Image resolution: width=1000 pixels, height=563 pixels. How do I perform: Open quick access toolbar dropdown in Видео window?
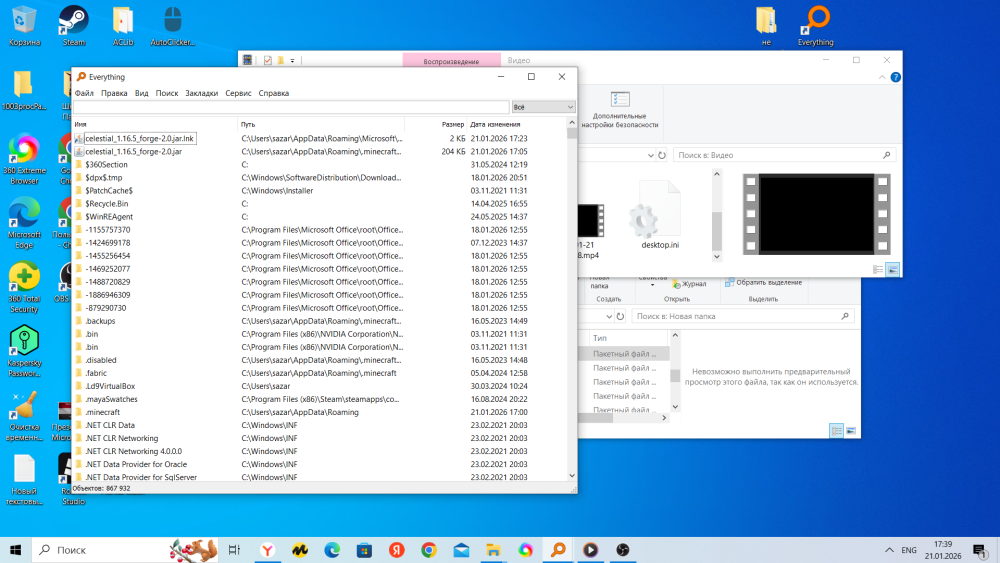pyautogui.click(x=292, y=61)
